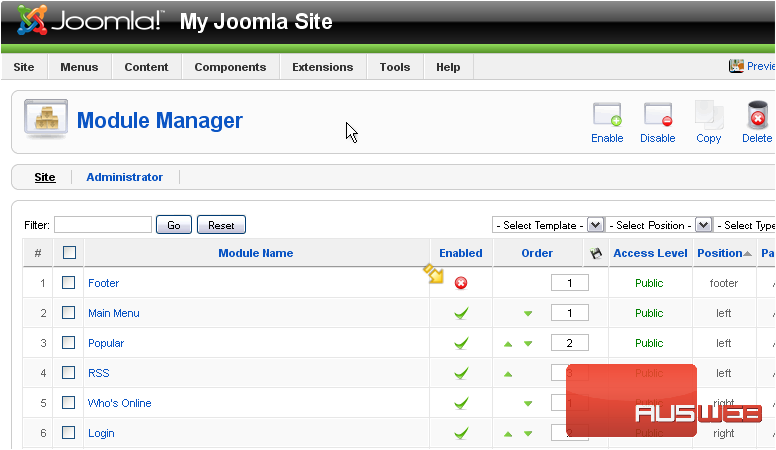Viewport: 776px width, 450px height.
Task: Click the Filter text input field
Action: pos(103,225)
